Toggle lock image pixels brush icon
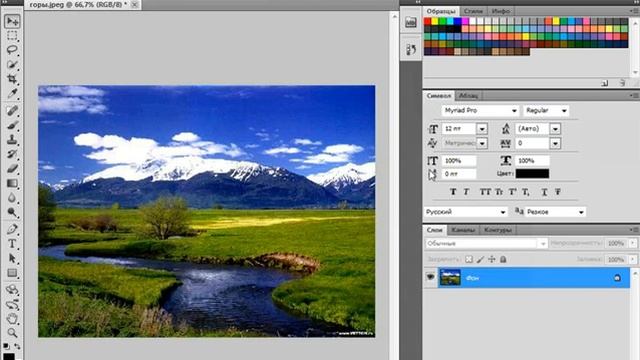Viewport: 640px width, 360px height. click(x=480, y=259)
